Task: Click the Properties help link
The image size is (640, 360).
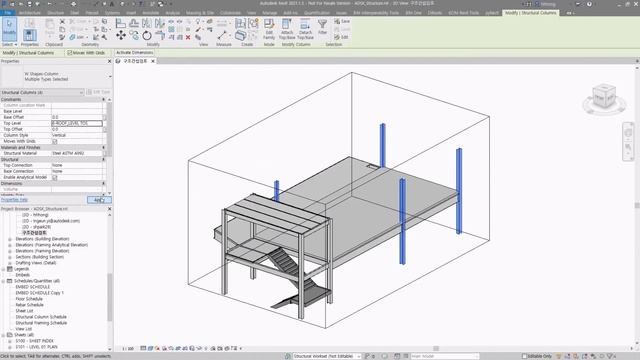Action: pos(14,200)
